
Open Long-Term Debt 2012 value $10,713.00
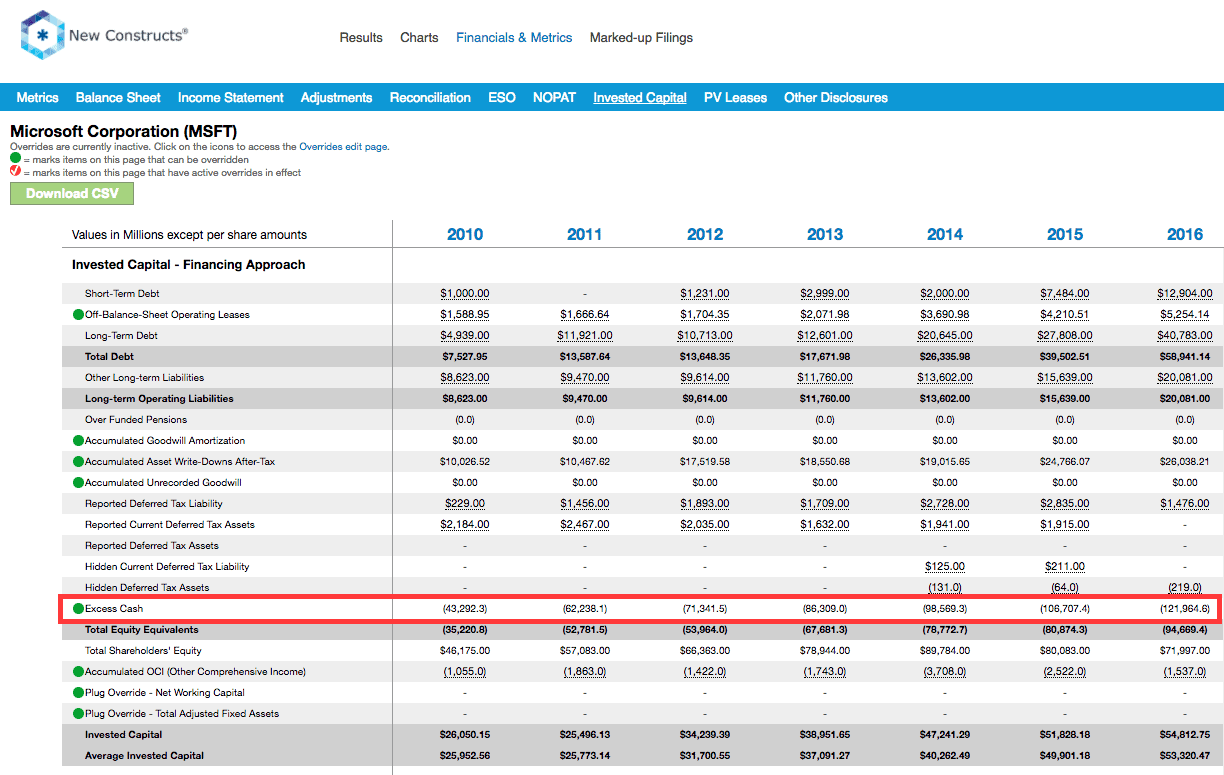click(x=705, y=336)
